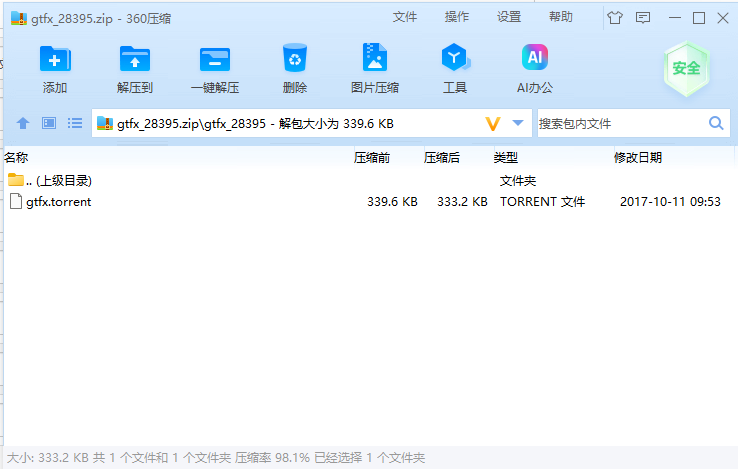Open the 设置 menu
The height and width of the screenshot is (469, 738).
coord(509,17)
